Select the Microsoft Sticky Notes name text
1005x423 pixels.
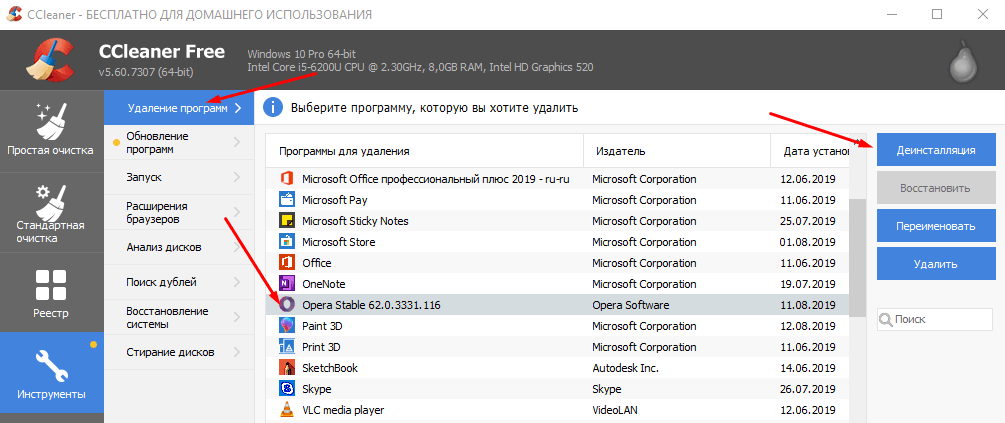[355, 221]
